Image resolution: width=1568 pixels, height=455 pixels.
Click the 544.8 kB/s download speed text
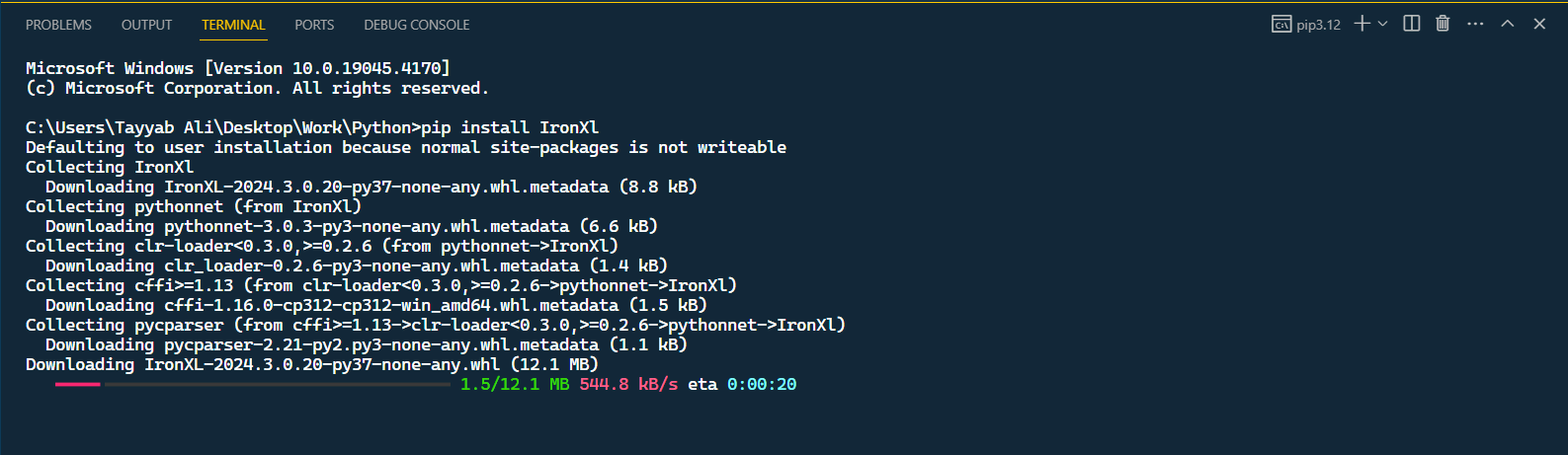pos(628,384)
